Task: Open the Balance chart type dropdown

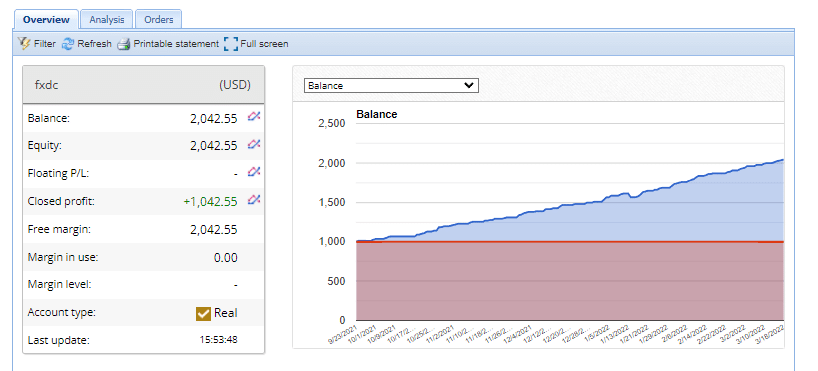Action: pyautogui.click(x=391, y=86)
